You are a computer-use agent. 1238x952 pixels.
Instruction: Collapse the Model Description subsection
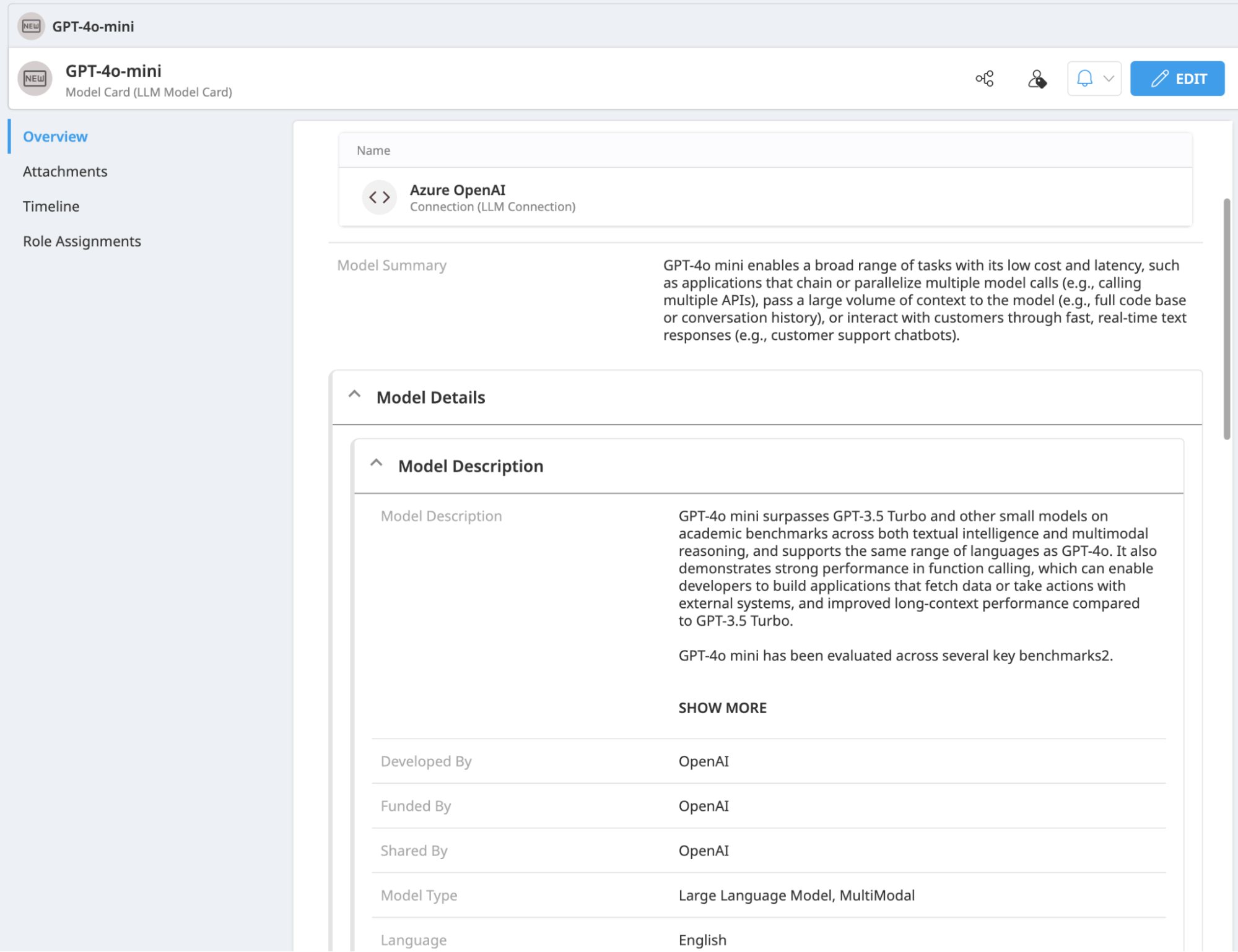[376, 464]
